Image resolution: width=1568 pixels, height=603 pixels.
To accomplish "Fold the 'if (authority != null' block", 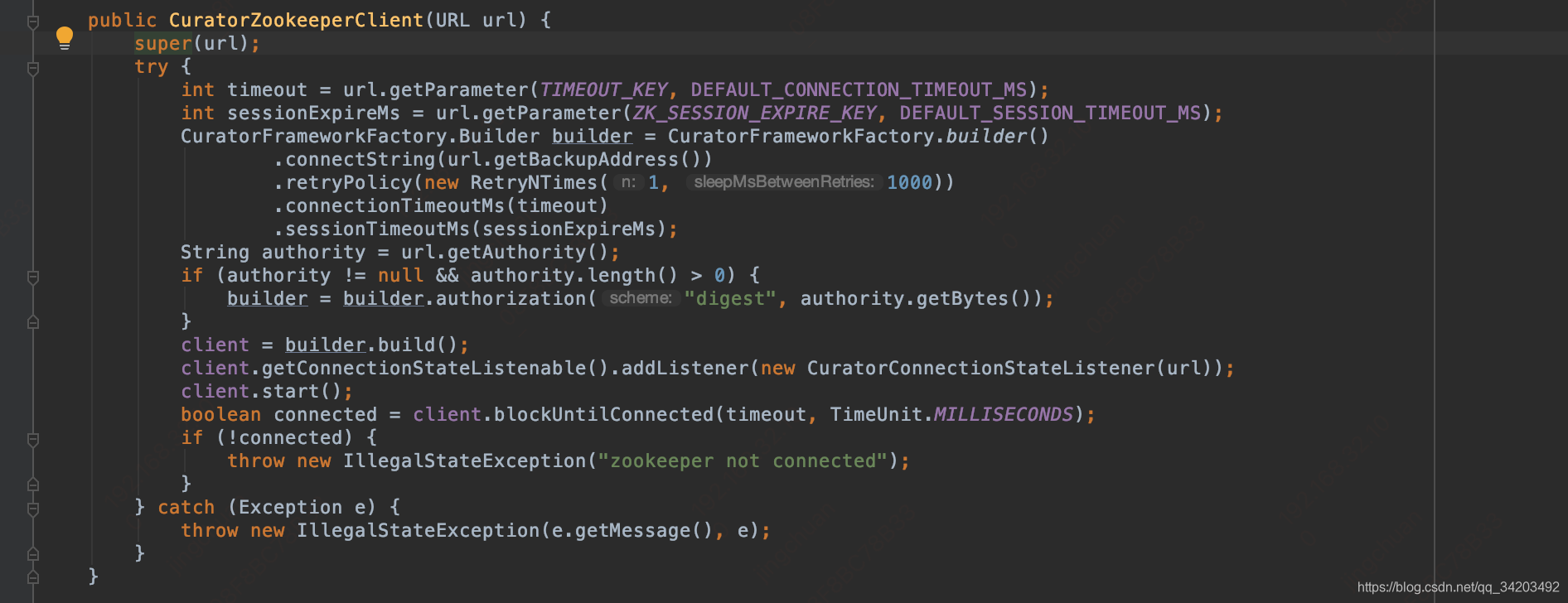I will (33, 277).
